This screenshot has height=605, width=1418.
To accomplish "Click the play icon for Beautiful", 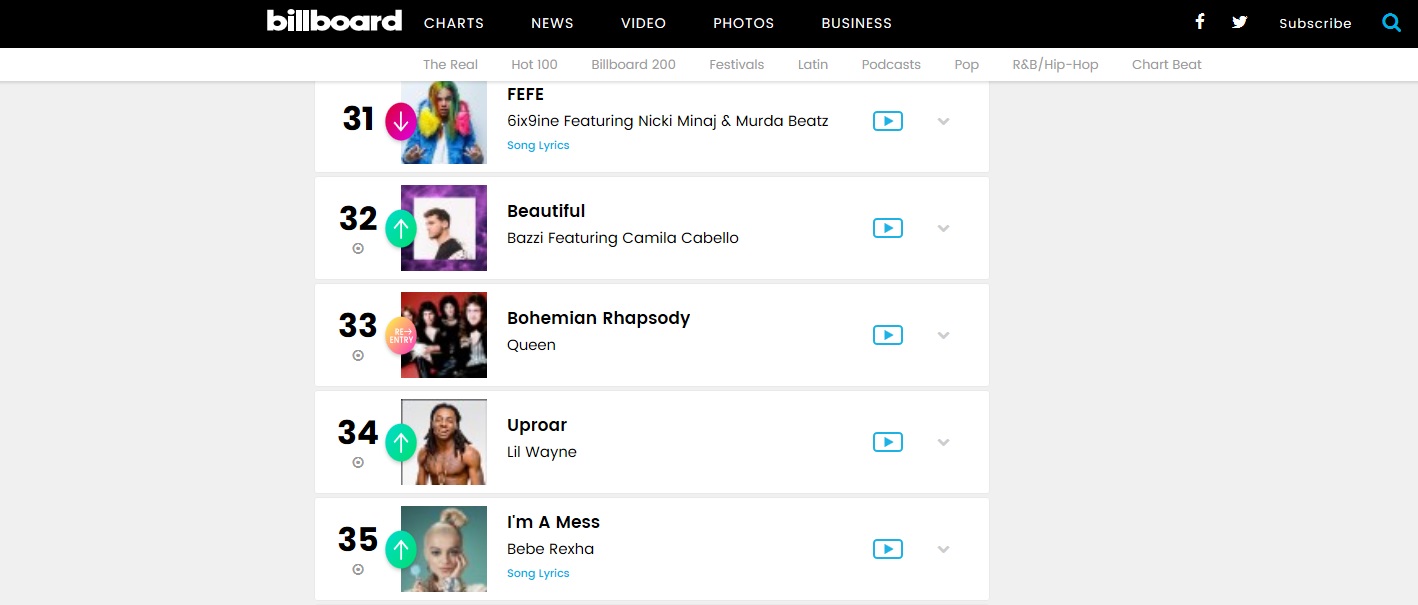I will click(887, 228).
